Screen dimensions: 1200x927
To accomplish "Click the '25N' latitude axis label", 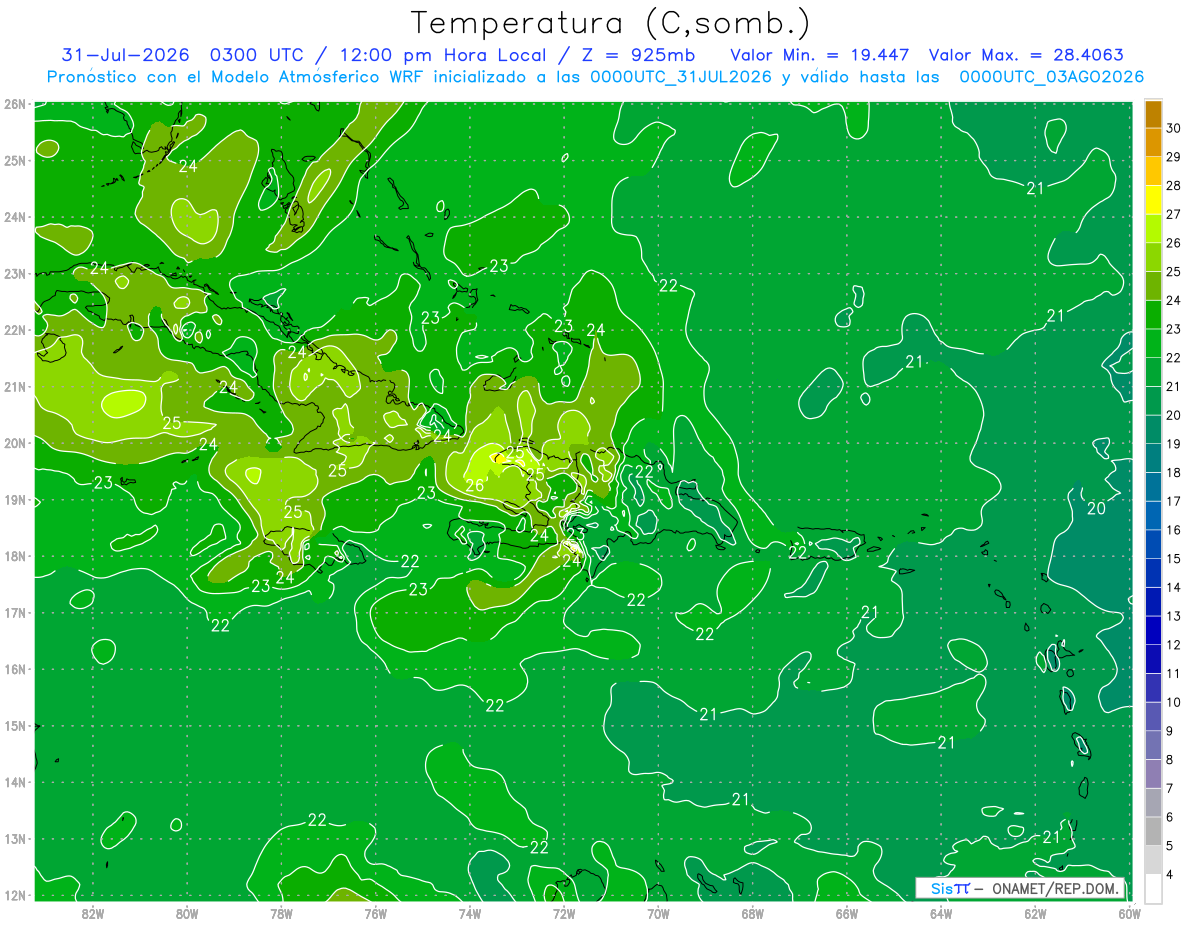I will click(16, 160).
